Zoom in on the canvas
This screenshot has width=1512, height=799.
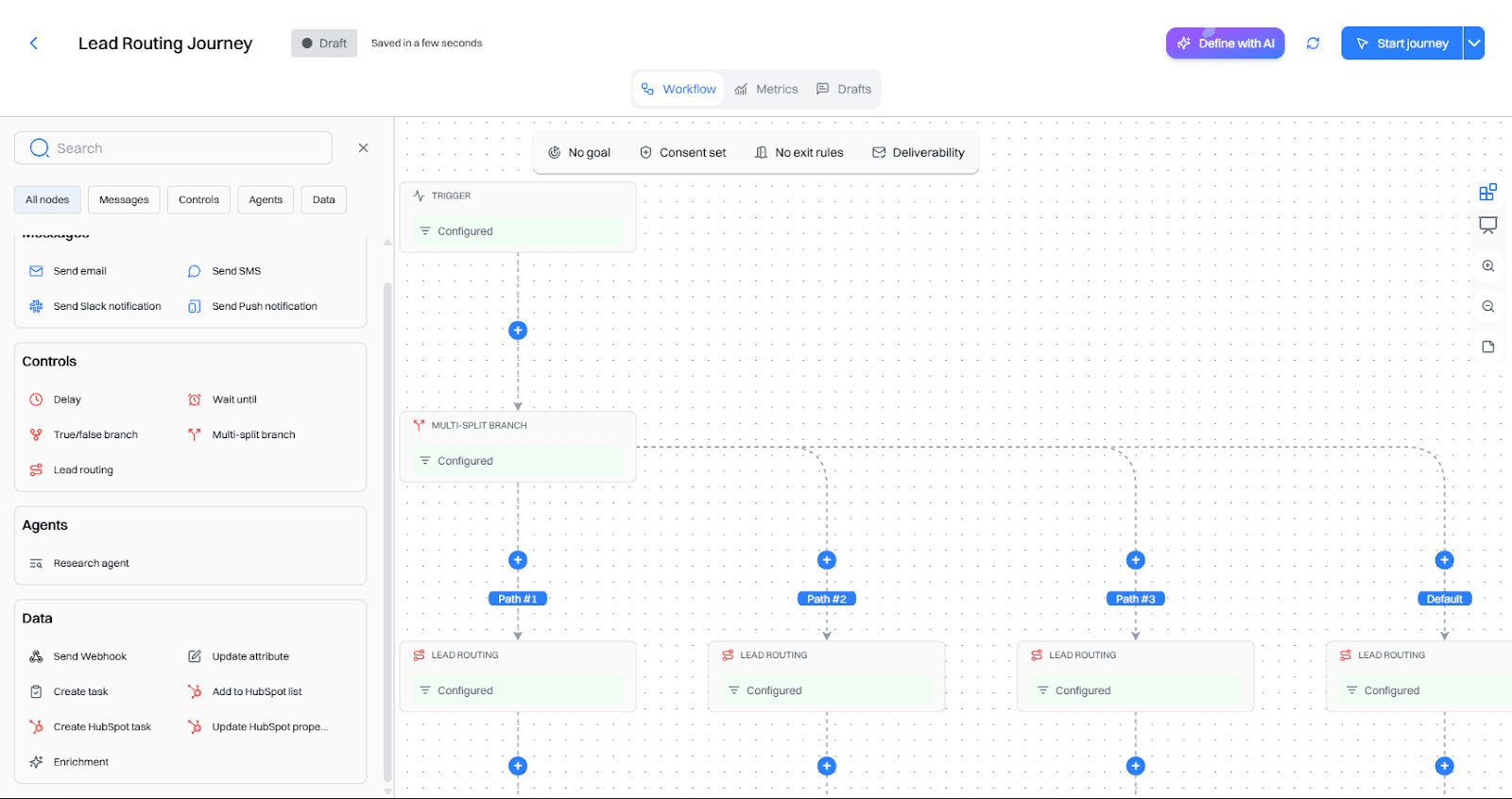tap(1488, 266)
